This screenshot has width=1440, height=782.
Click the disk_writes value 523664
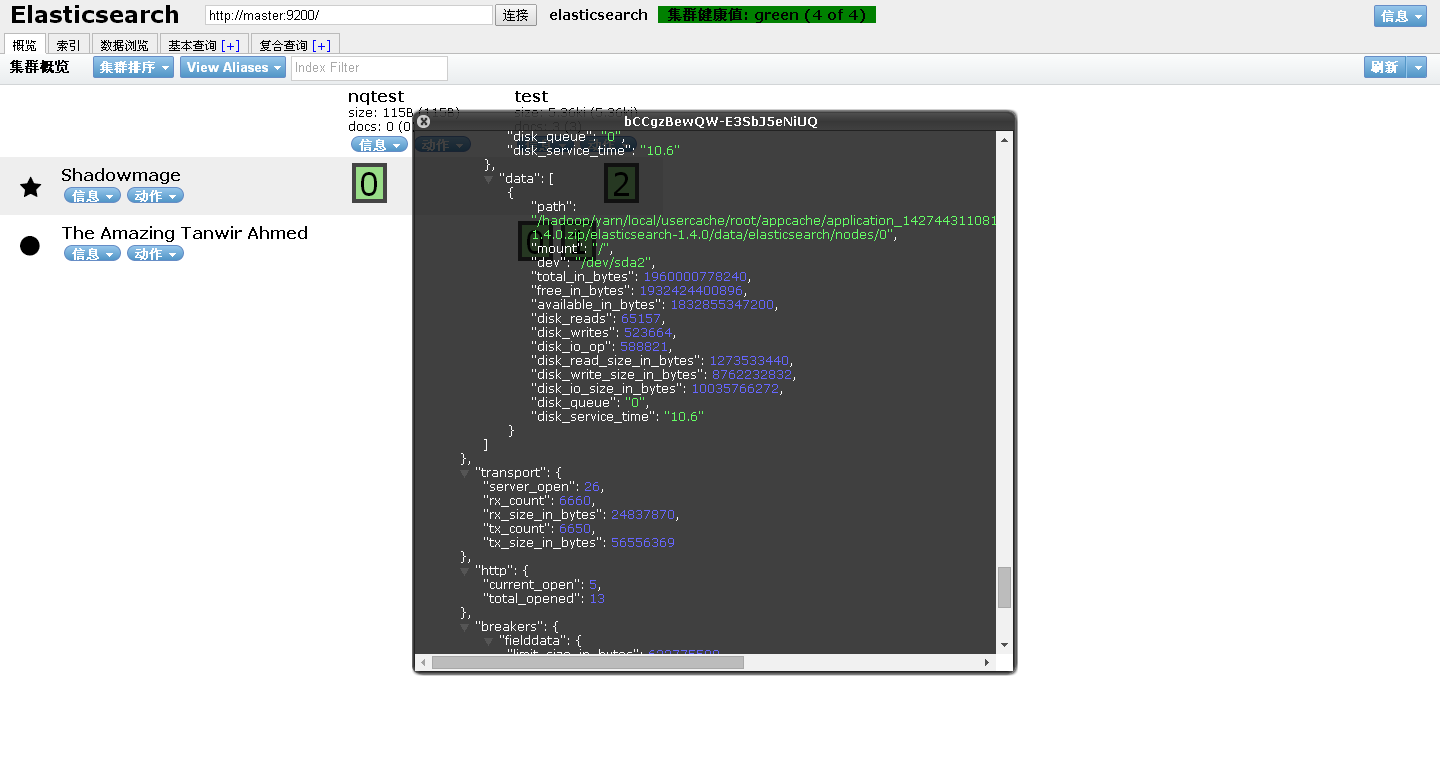649,333
